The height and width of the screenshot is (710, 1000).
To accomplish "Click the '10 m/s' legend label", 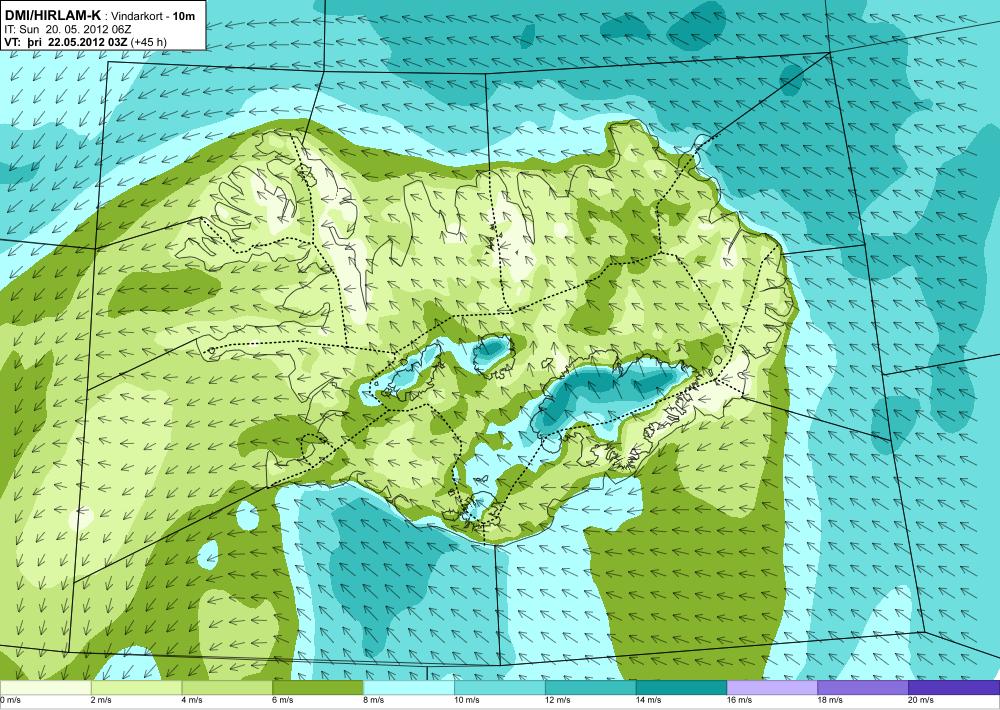I will (x=466, y=700).
